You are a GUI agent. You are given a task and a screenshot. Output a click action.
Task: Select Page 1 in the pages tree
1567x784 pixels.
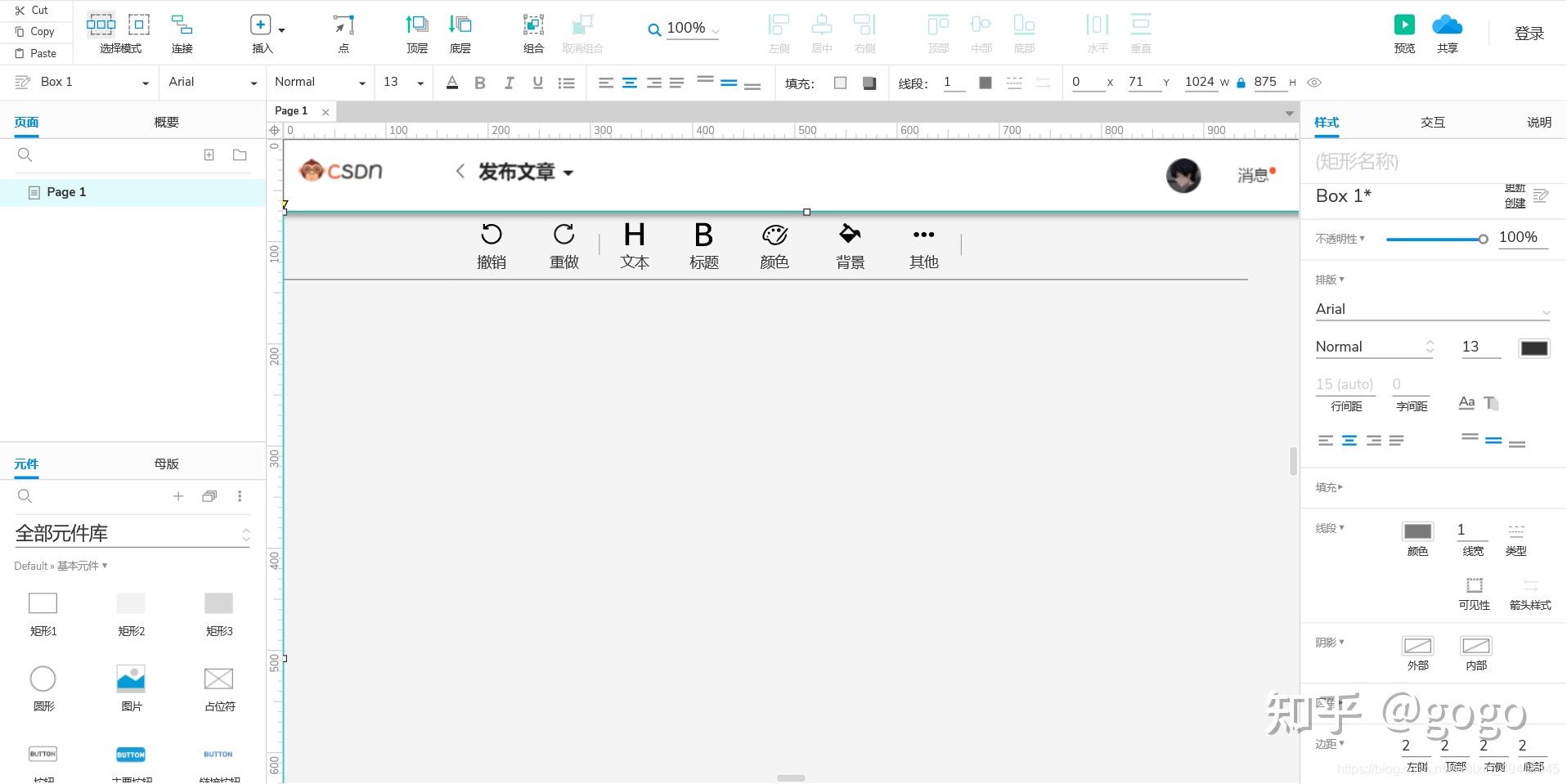click(132, 192)
